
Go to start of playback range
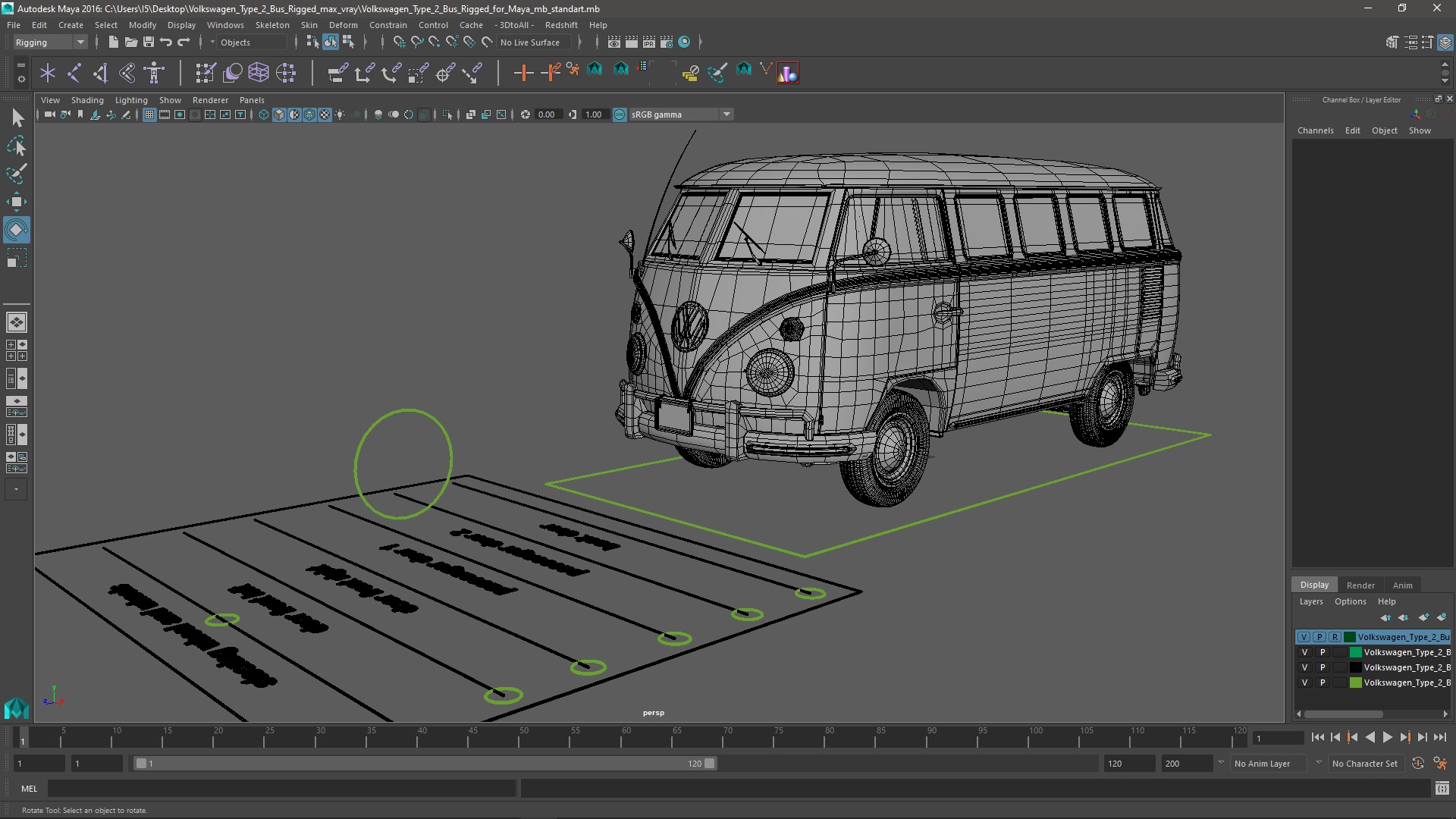click(x=1317, y=737)
